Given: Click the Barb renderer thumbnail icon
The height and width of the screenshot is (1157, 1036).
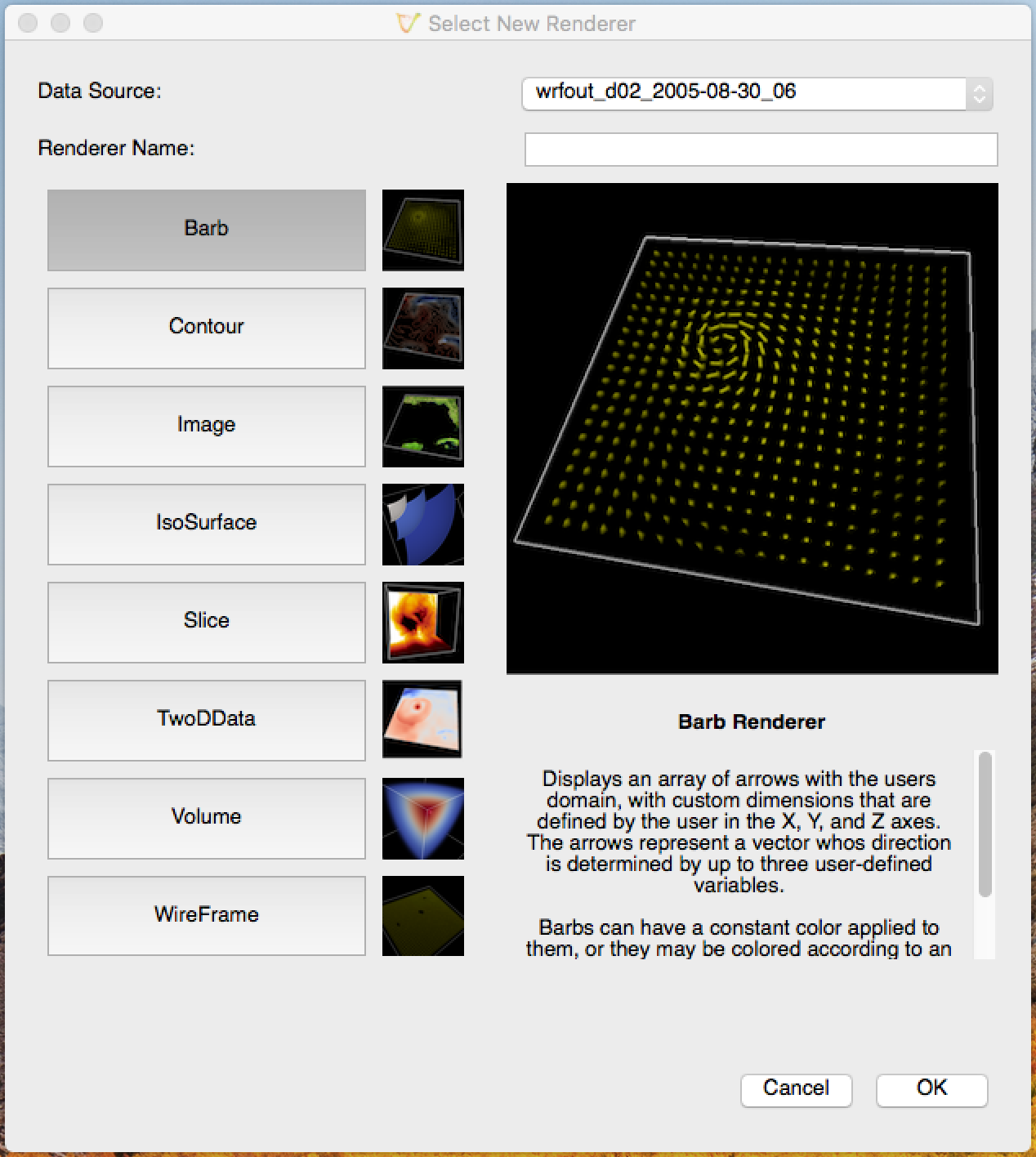Looking at the screenshot, I should click(422, 230).
